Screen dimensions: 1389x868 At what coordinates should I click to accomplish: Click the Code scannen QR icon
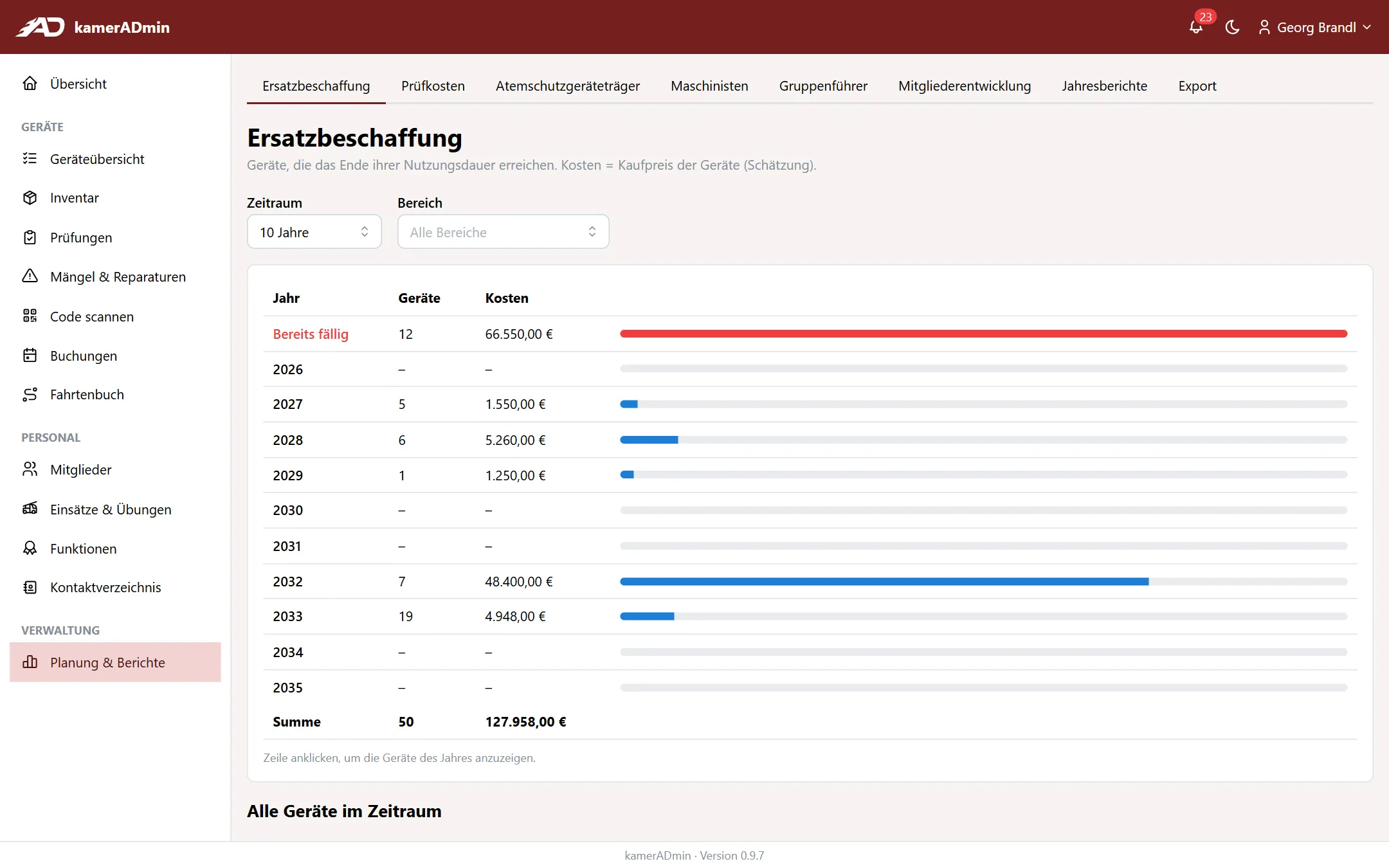coord(30,316)
